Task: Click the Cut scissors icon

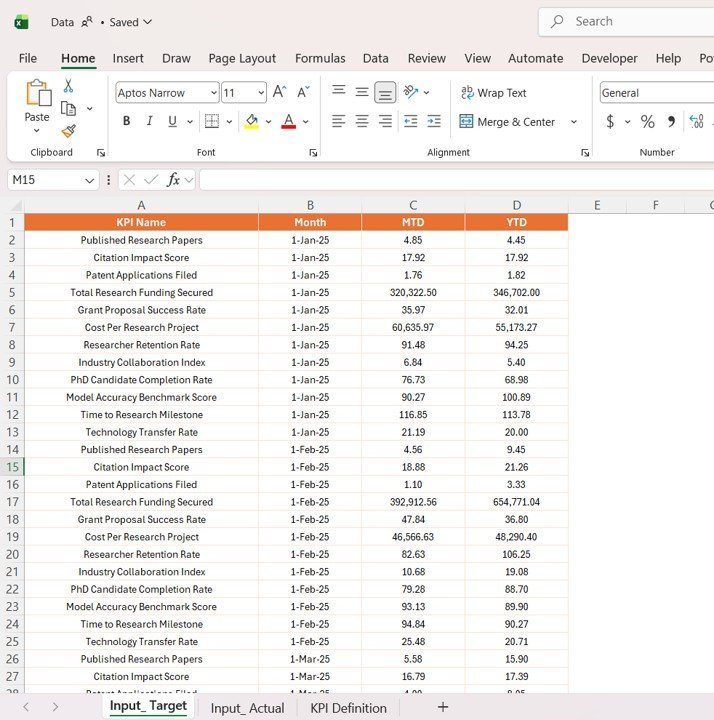Action: coord(68,86)
